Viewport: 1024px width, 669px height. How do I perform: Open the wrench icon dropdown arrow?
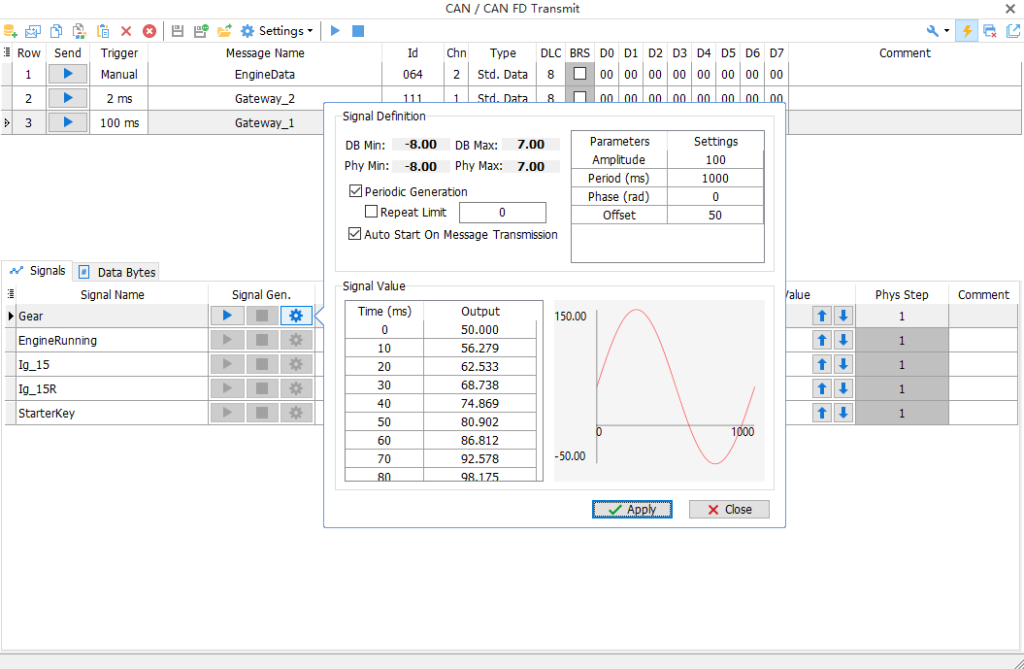coord(946,31)
